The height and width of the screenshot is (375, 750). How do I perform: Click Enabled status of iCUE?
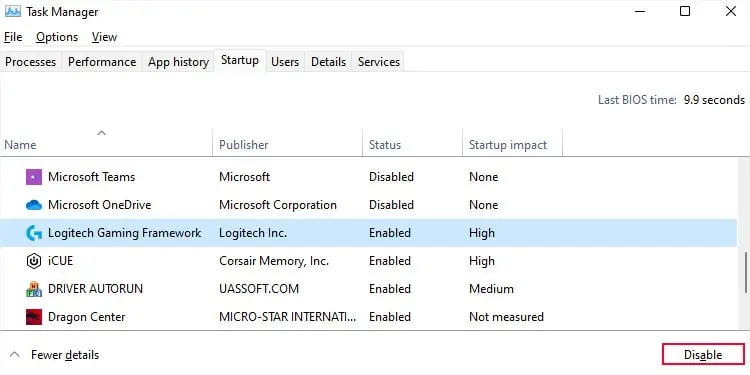click(390, 261)
